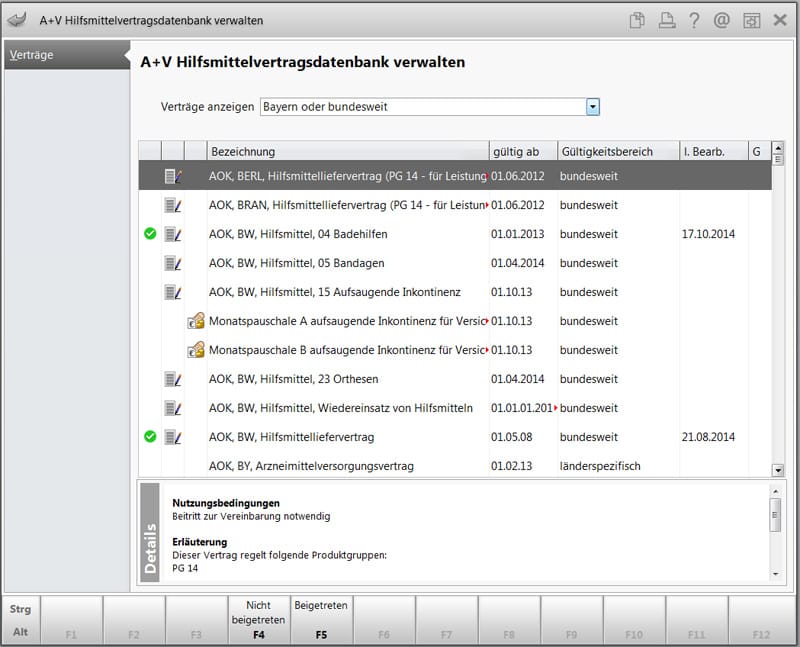Image resolution: width=800 pixels, height=647 pixels.
Task: Select AOK, BW, Hilfsmittel, 15 Aufsaugende Inkontinenz
Action: pos(335,292)
